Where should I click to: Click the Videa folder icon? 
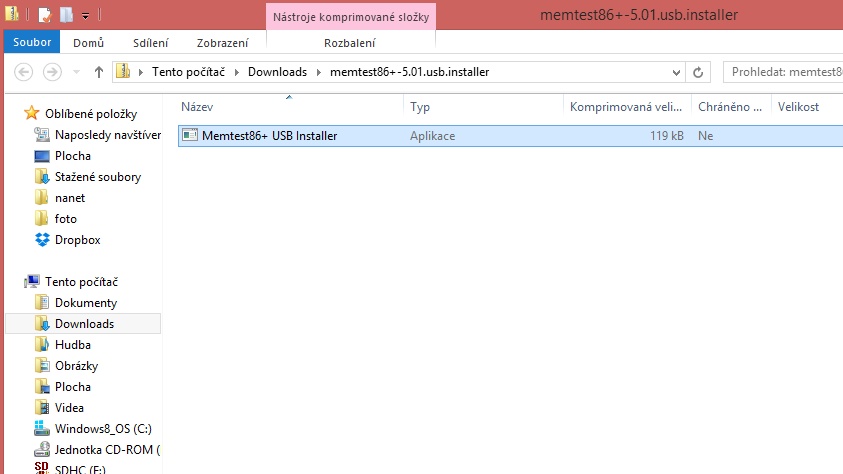(42, 407)
